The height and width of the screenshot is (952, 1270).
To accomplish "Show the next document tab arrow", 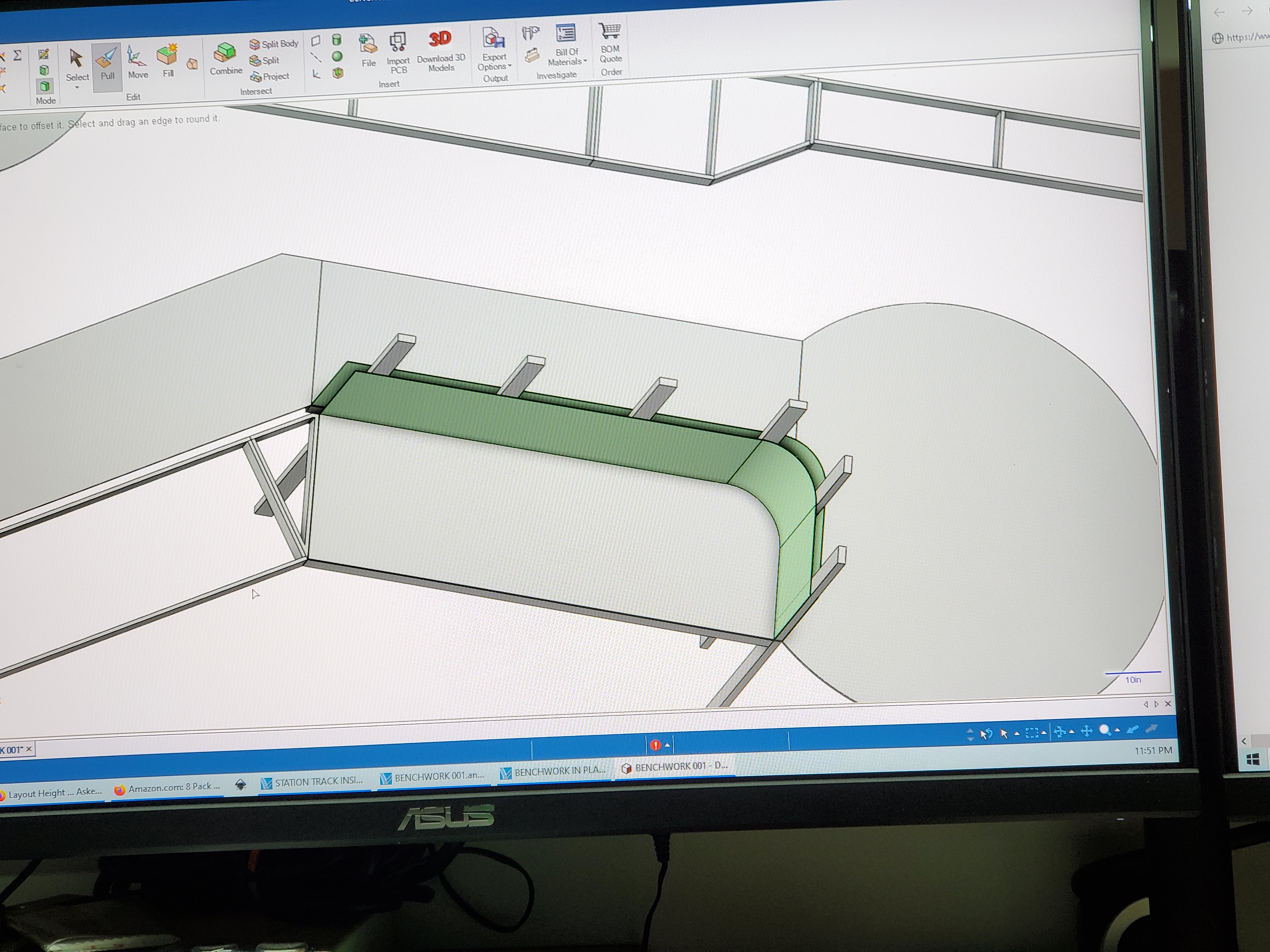I will [1156, 704].
